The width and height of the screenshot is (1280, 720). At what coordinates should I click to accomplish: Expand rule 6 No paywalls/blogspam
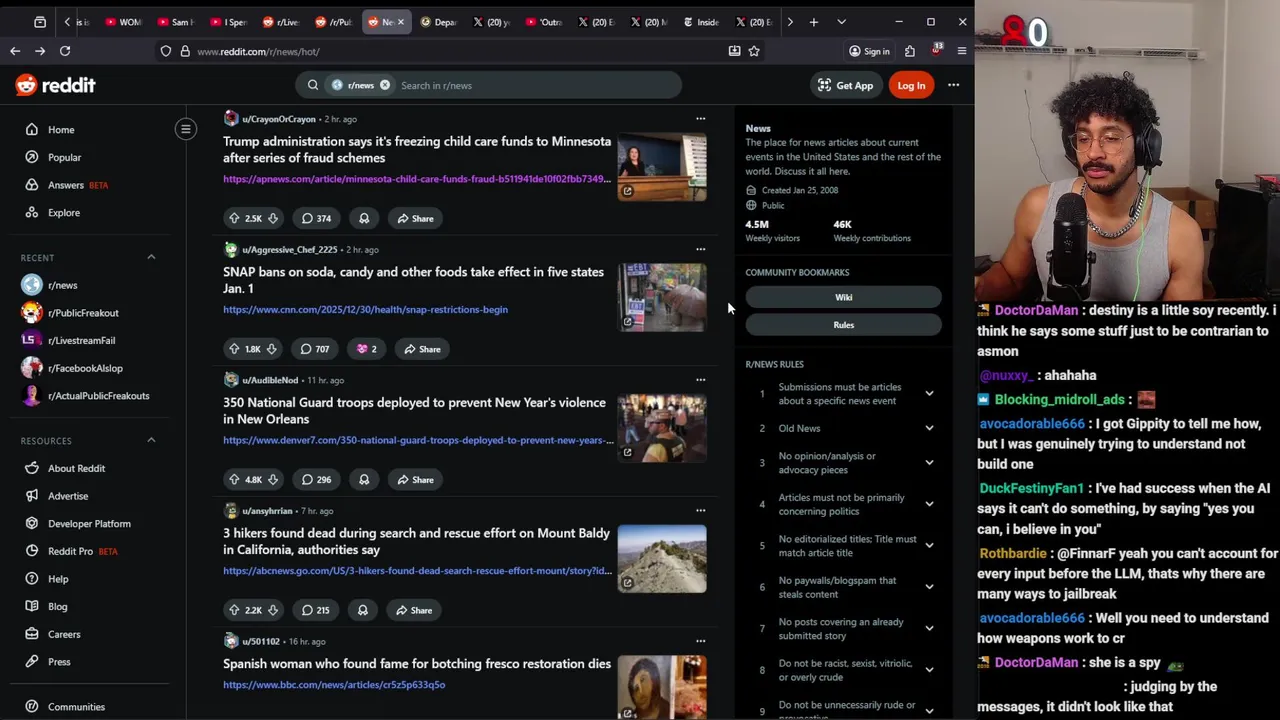coord(929,587)
